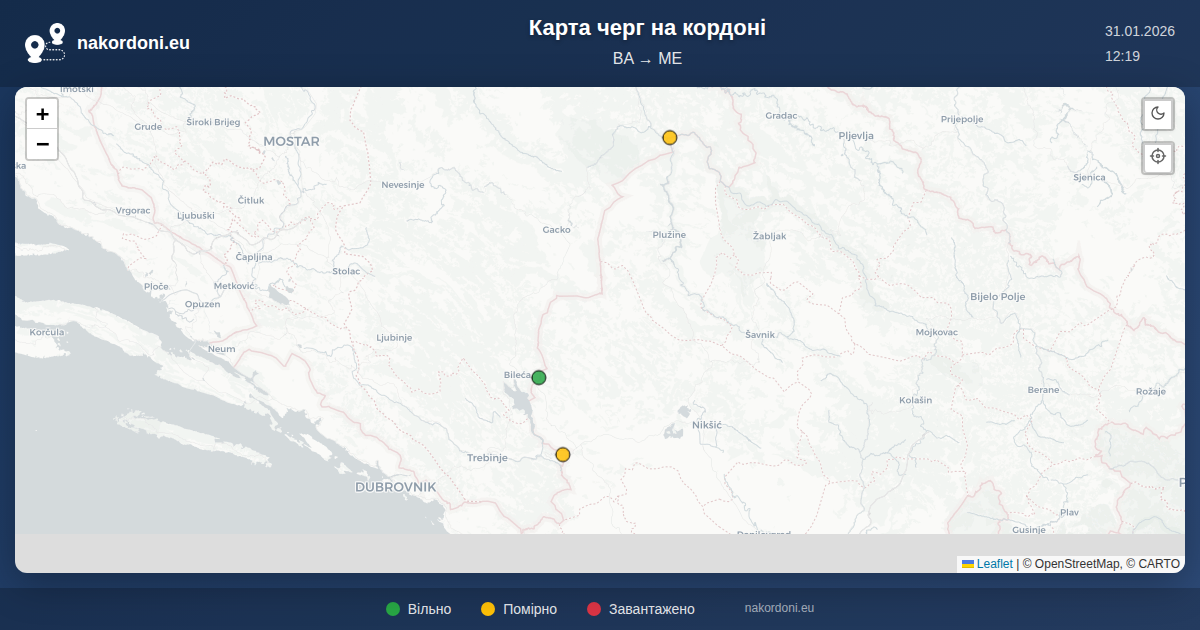This screenshot has width=1200, height=630.
Task: Click the Nikšić city label on map
Action: coord(707,425)
